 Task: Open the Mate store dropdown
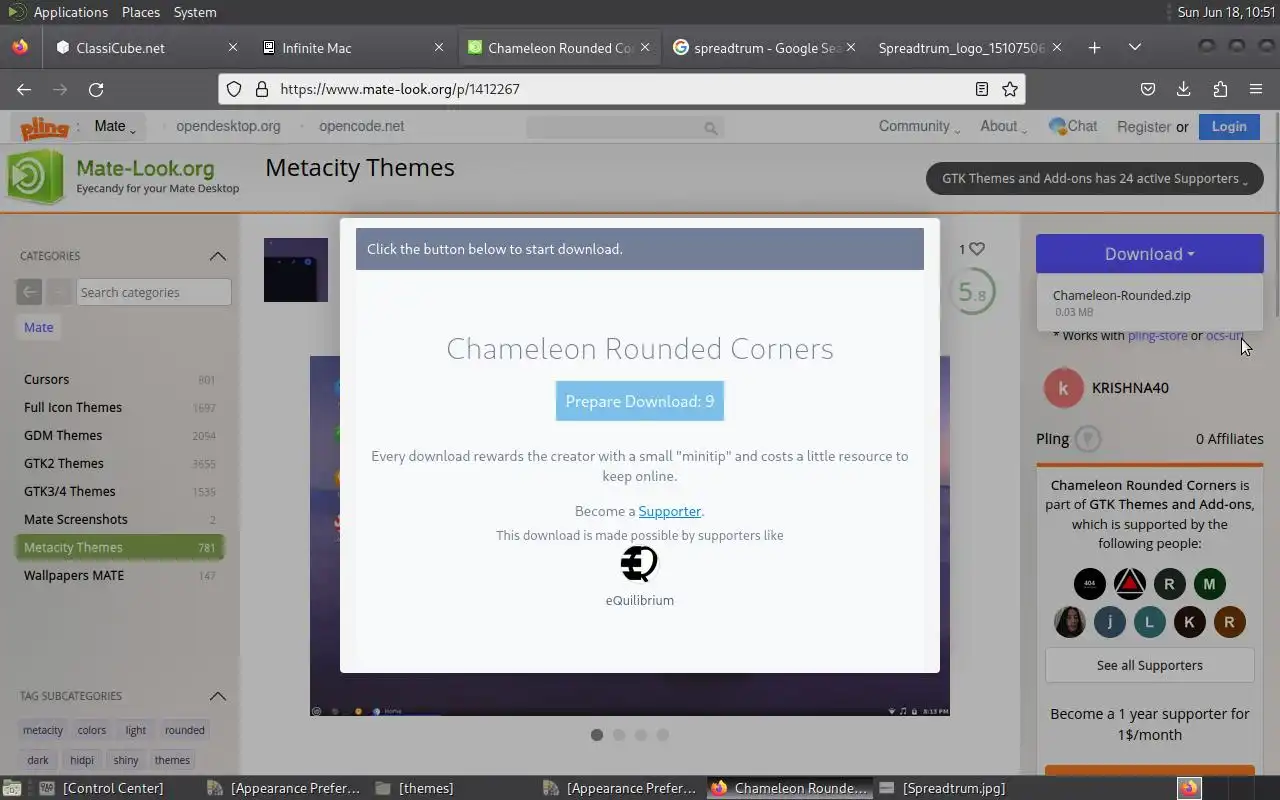click(115, 126)
